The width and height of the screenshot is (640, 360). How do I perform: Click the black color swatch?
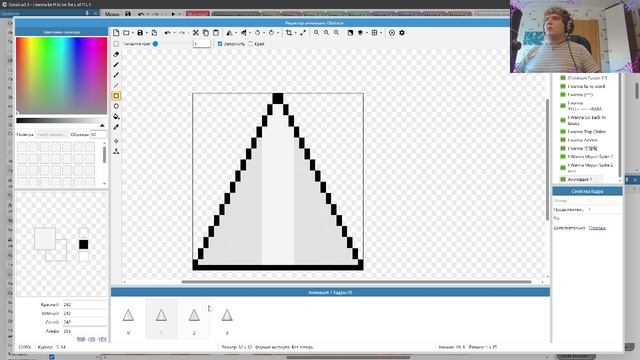pyautogui.click(x=83, y=244)
